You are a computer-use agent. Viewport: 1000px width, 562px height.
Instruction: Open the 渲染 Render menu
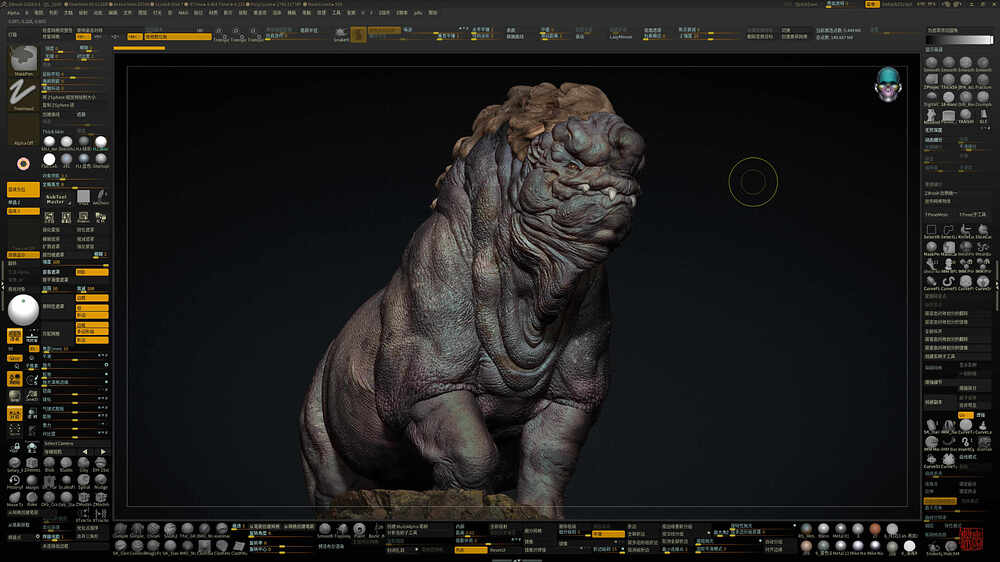276,13
